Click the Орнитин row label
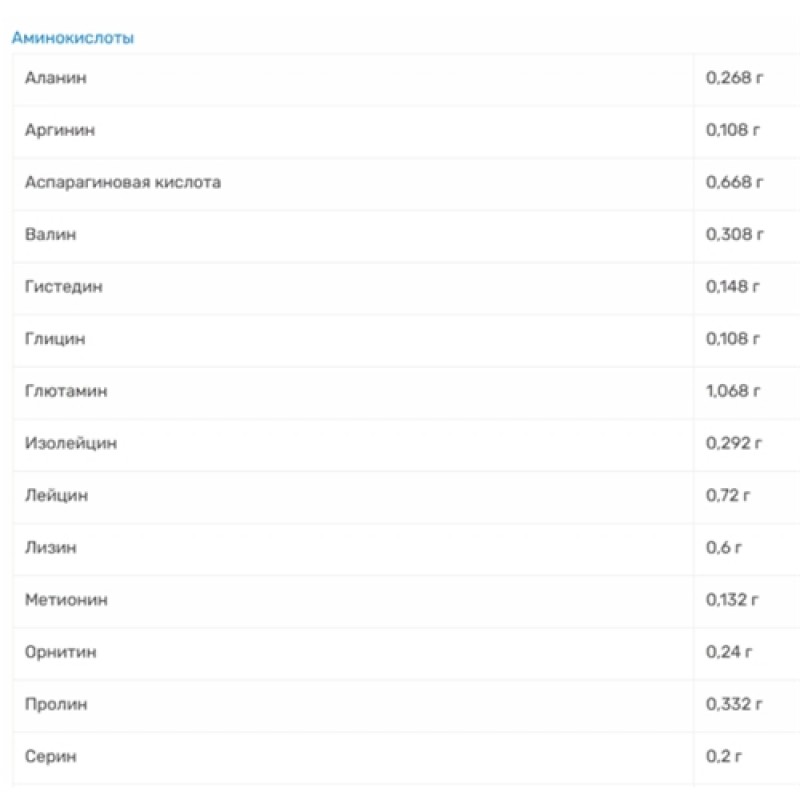The height and width of the screenshot is (800, 800). 61,652
